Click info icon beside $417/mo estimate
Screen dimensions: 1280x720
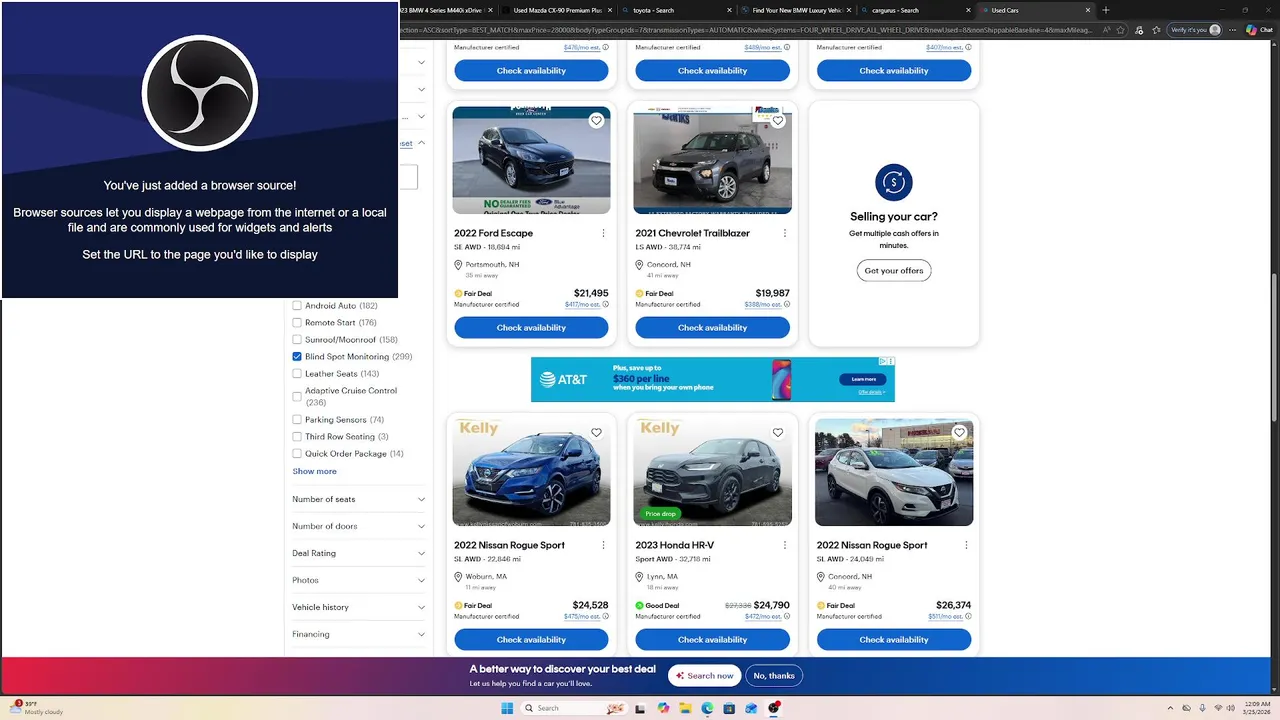[x=605, y=304]
